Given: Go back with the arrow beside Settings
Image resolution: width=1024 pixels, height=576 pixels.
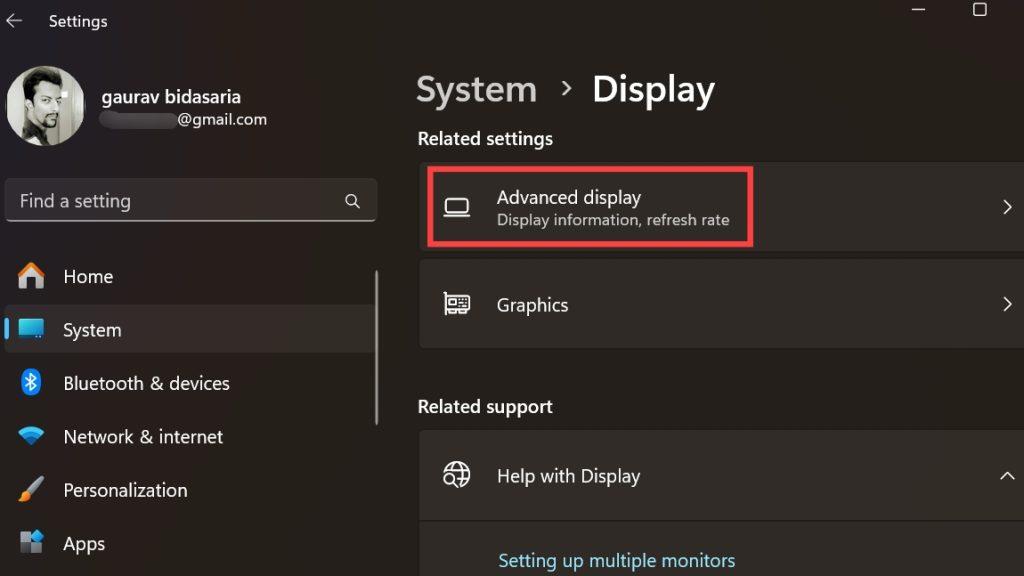Looking at the screenshot, I should pos(14,21).
